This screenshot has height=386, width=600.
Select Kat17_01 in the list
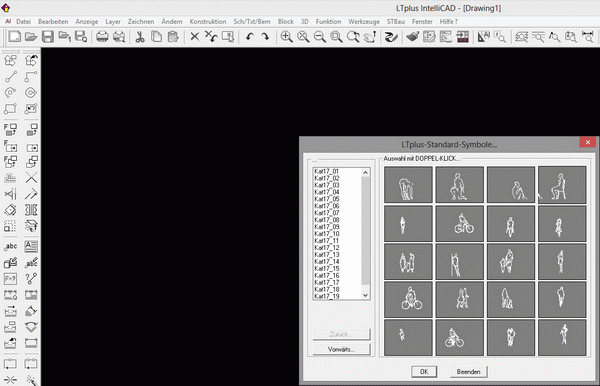(x=326, y=171)
